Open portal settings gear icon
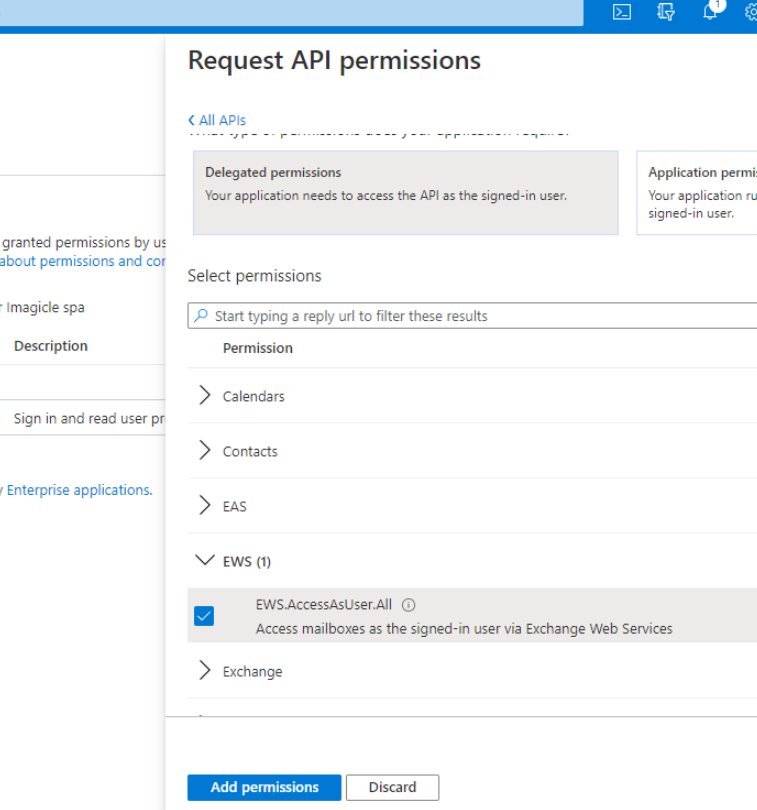 pos(750,12)
